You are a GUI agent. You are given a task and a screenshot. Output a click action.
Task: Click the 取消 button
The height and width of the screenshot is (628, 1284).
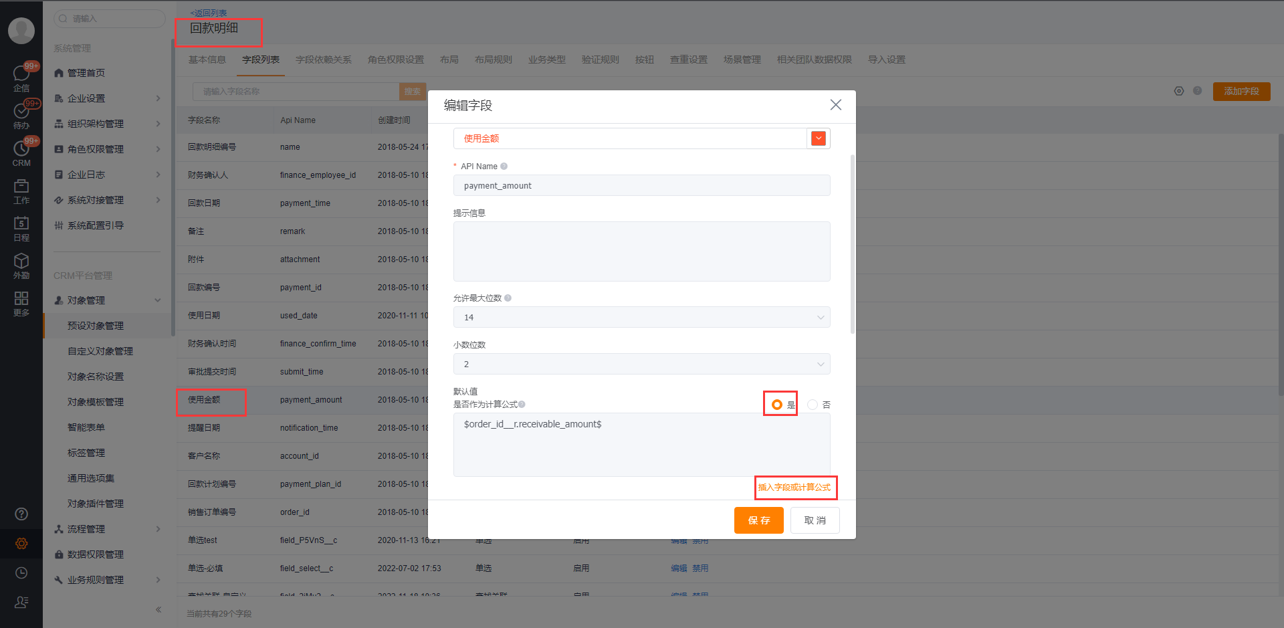[815, 520]
